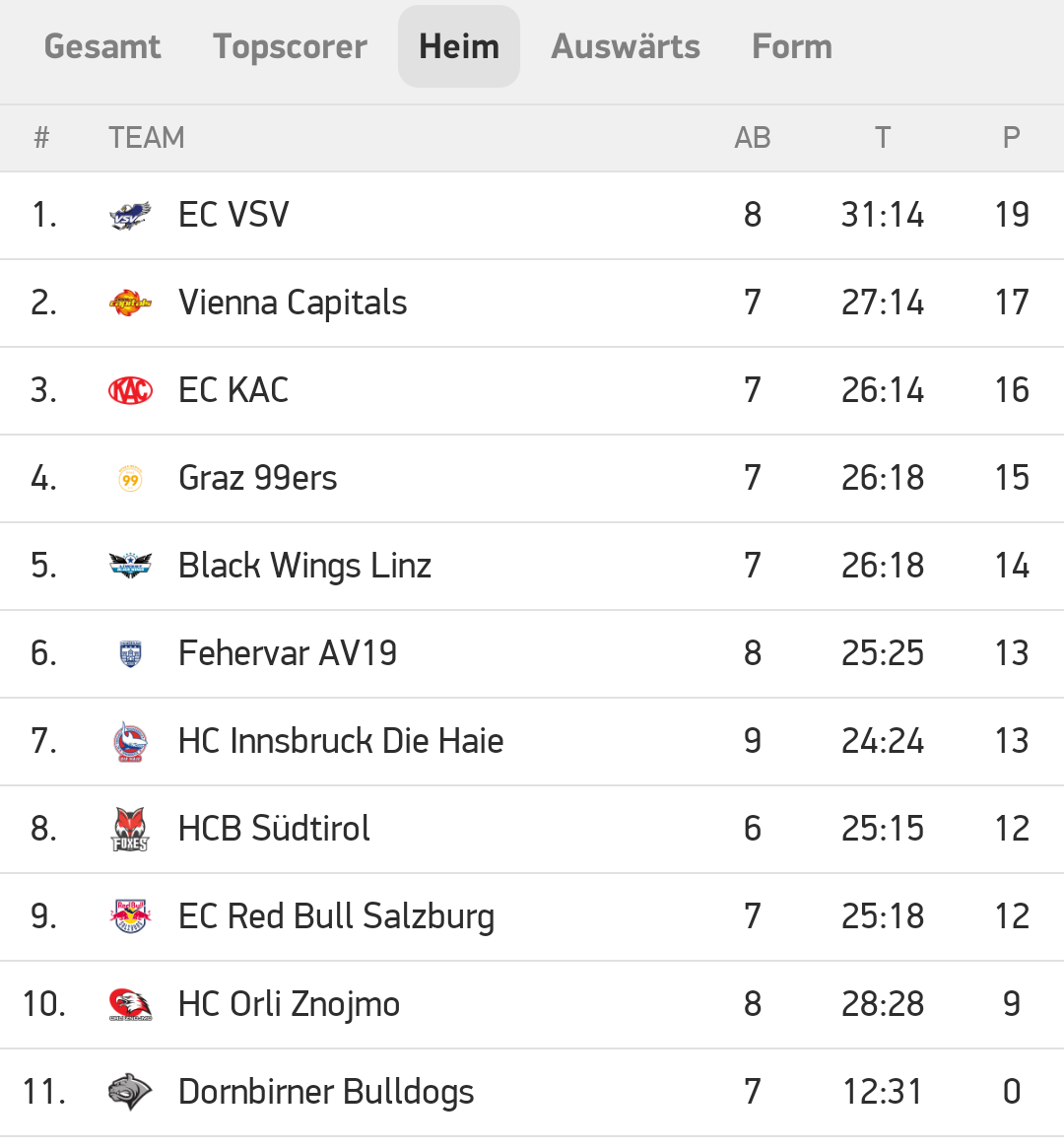Select the Auswärts tab
Image resolution: width=1064 pixels, height=1148 pixels.
(626, 46)
